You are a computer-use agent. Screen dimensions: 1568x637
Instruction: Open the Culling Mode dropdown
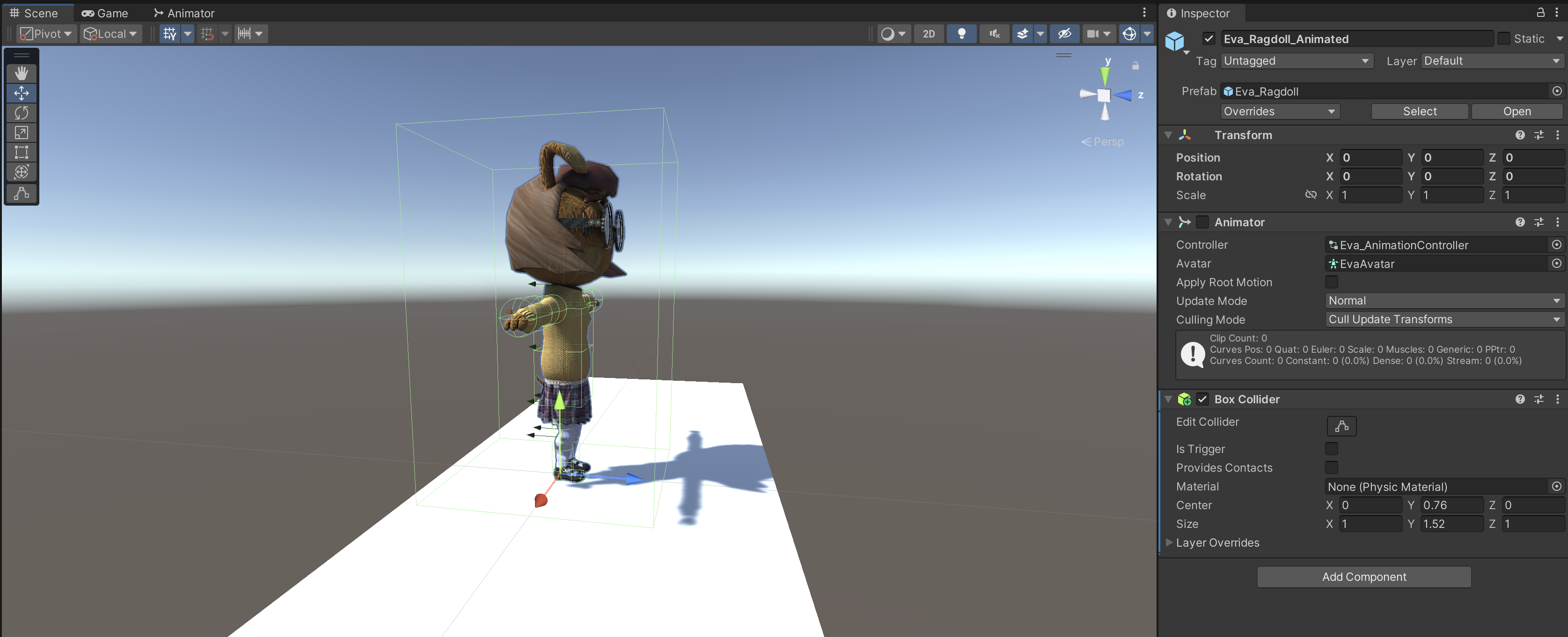1444,319
